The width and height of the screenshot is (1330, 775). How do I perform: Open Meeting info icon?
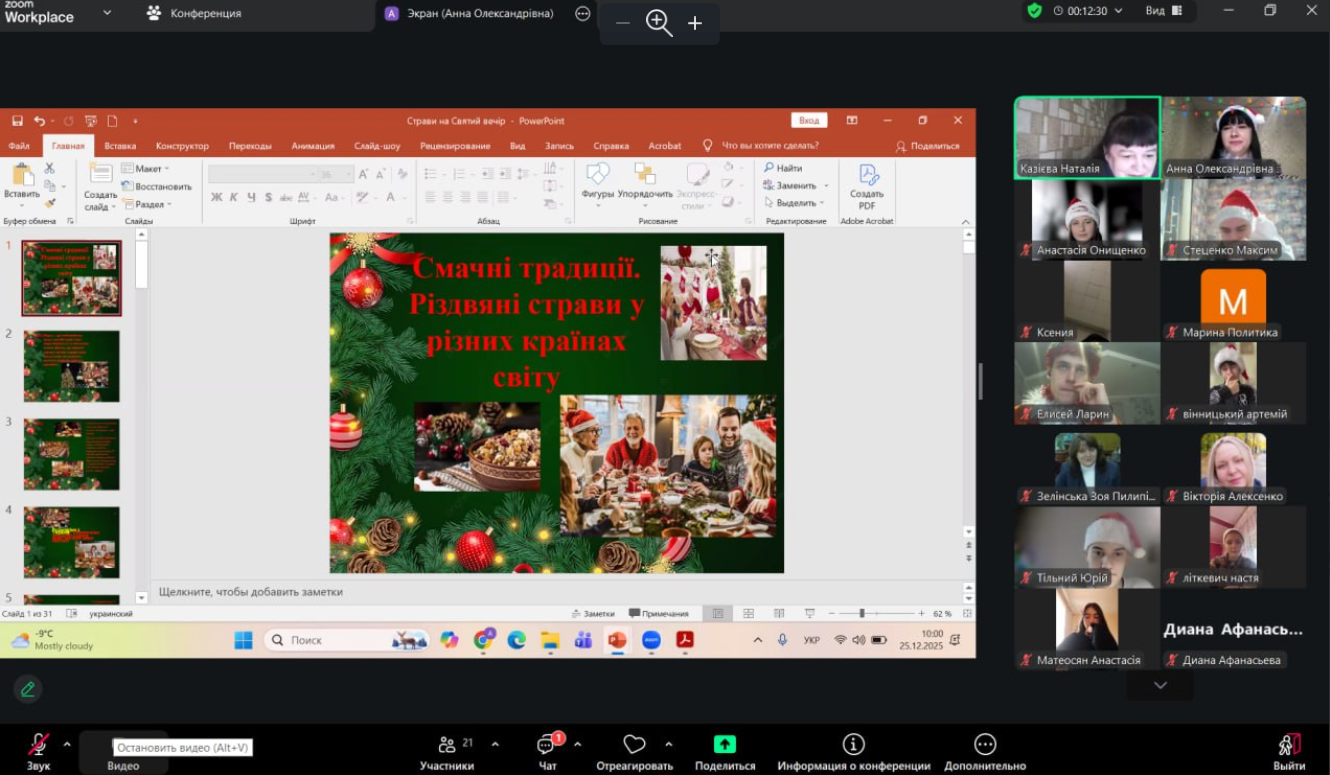click(x=853, y=745)
